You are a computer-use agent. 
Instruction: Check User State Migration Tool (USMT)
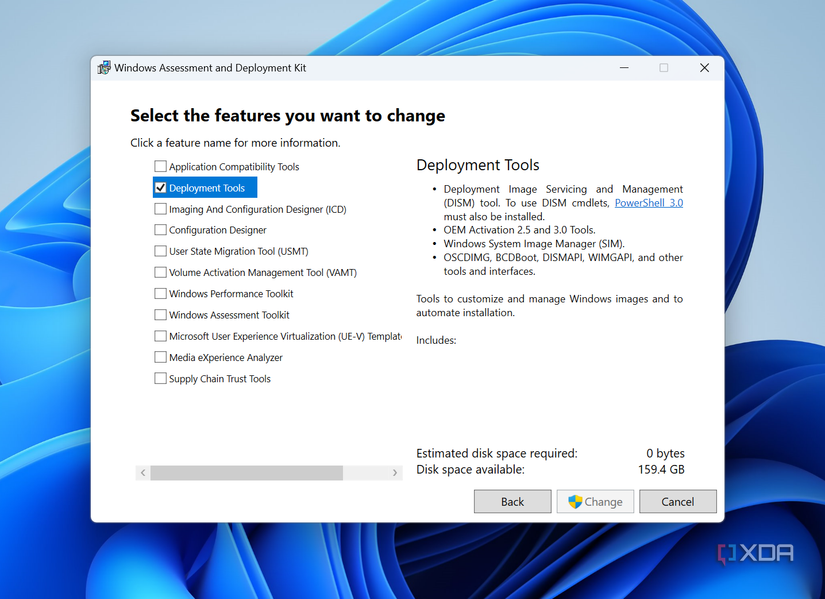[x=160, y=251]
